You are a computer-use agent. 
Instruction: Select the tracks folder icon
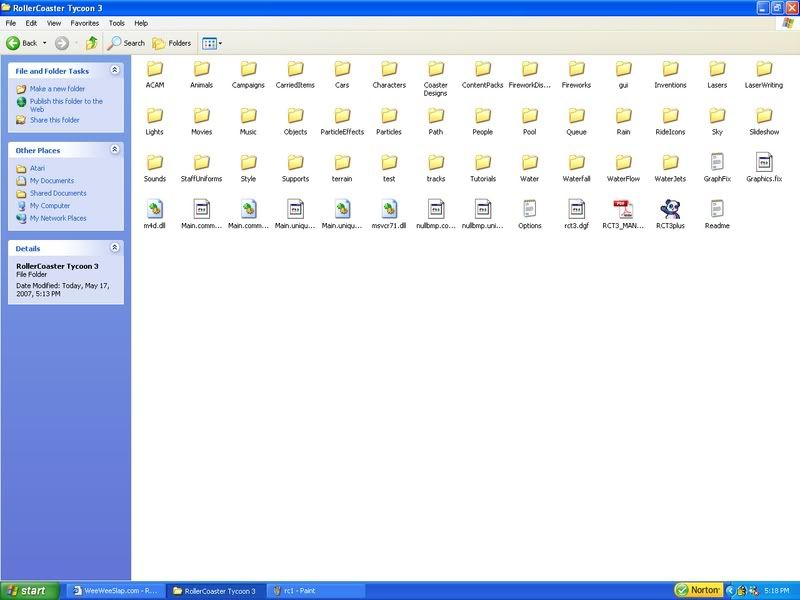(436, 162)
